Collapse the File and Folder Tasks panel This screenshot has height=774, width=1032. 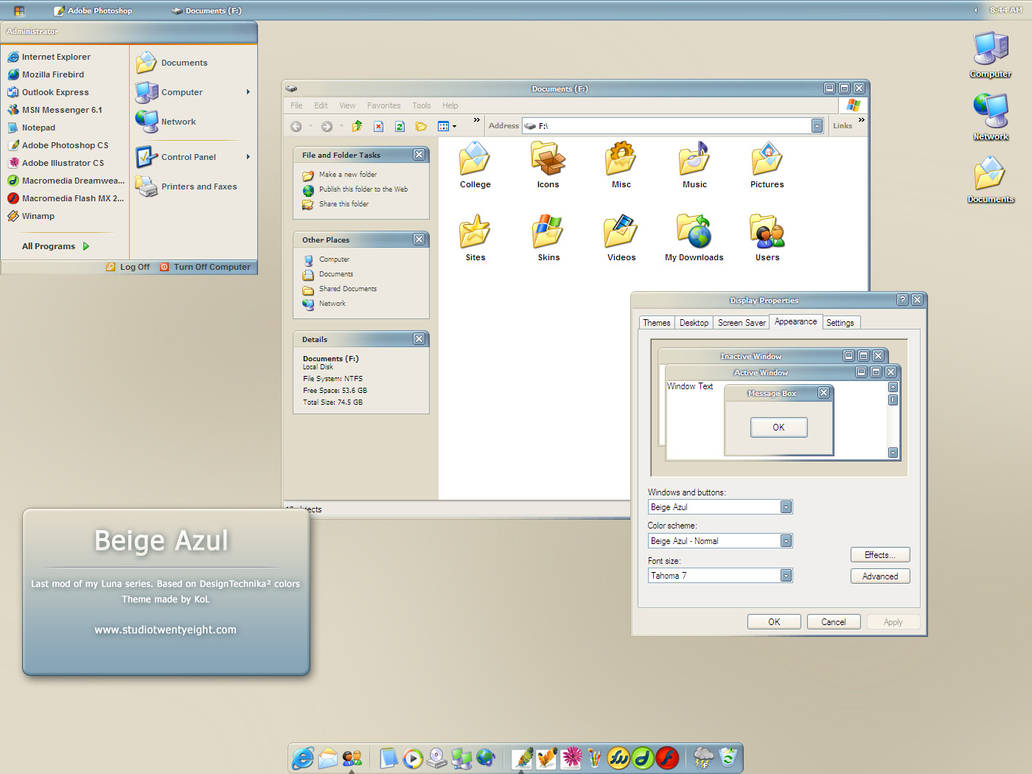pyautogui.click(x=419, y=155)
